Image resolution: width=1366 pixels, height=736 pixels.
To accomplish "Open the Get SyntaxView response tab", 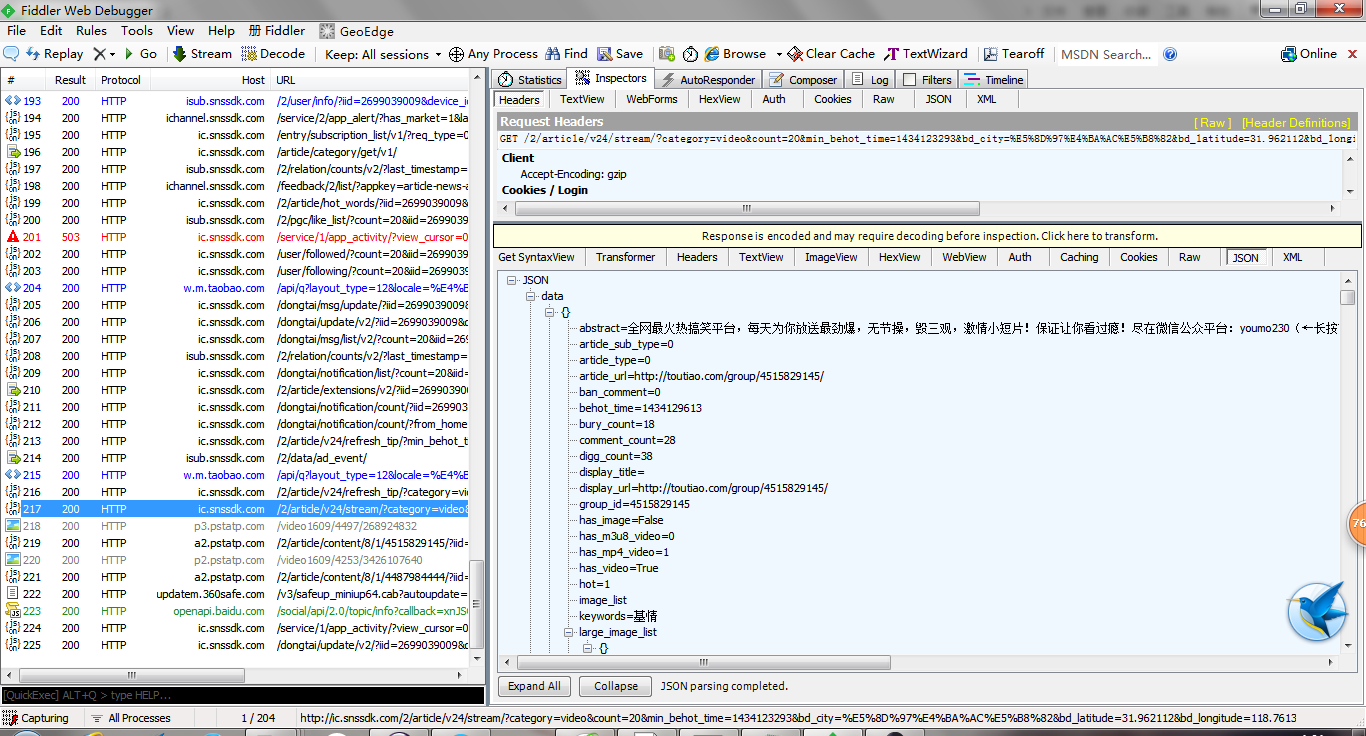I will pyautogui.click(x=537, y=257).
